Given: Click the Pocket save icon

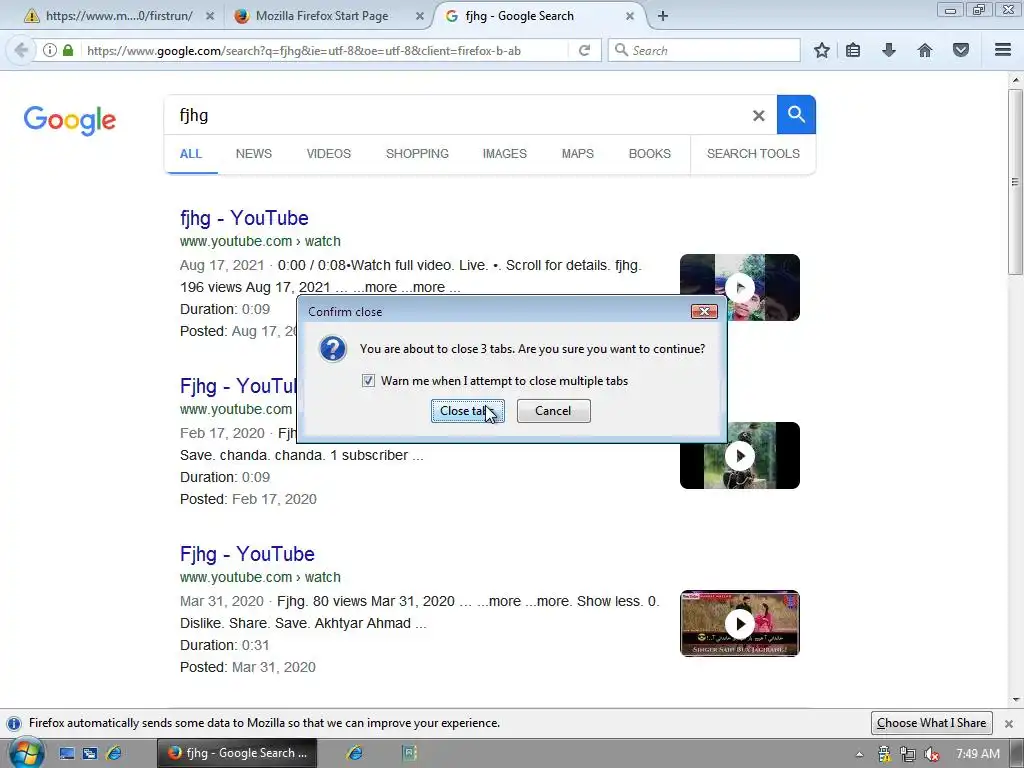Looking at the screenshot, I should pos(961,50).
